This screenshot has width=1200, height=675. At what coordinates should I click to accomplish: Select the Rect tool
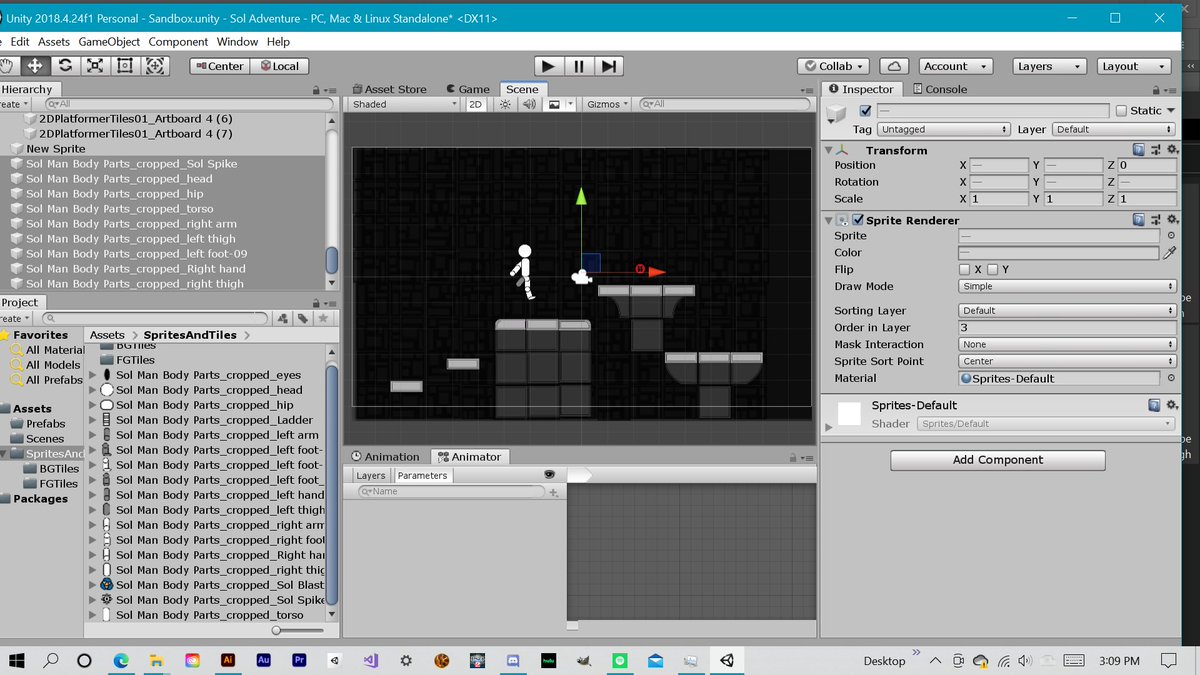(x=125, y=66)
